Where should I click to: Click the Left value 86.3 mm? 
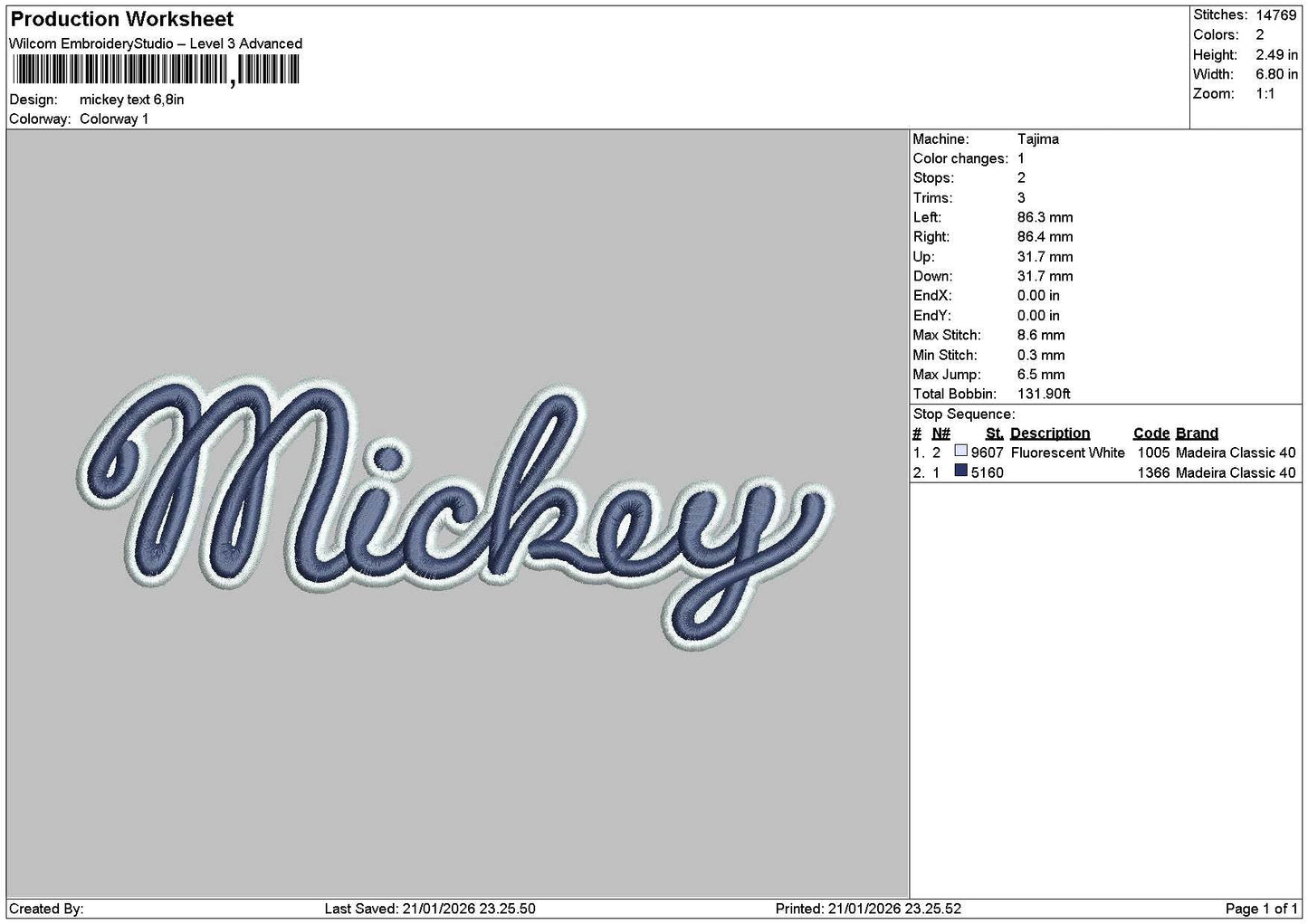coord(1045,217)
